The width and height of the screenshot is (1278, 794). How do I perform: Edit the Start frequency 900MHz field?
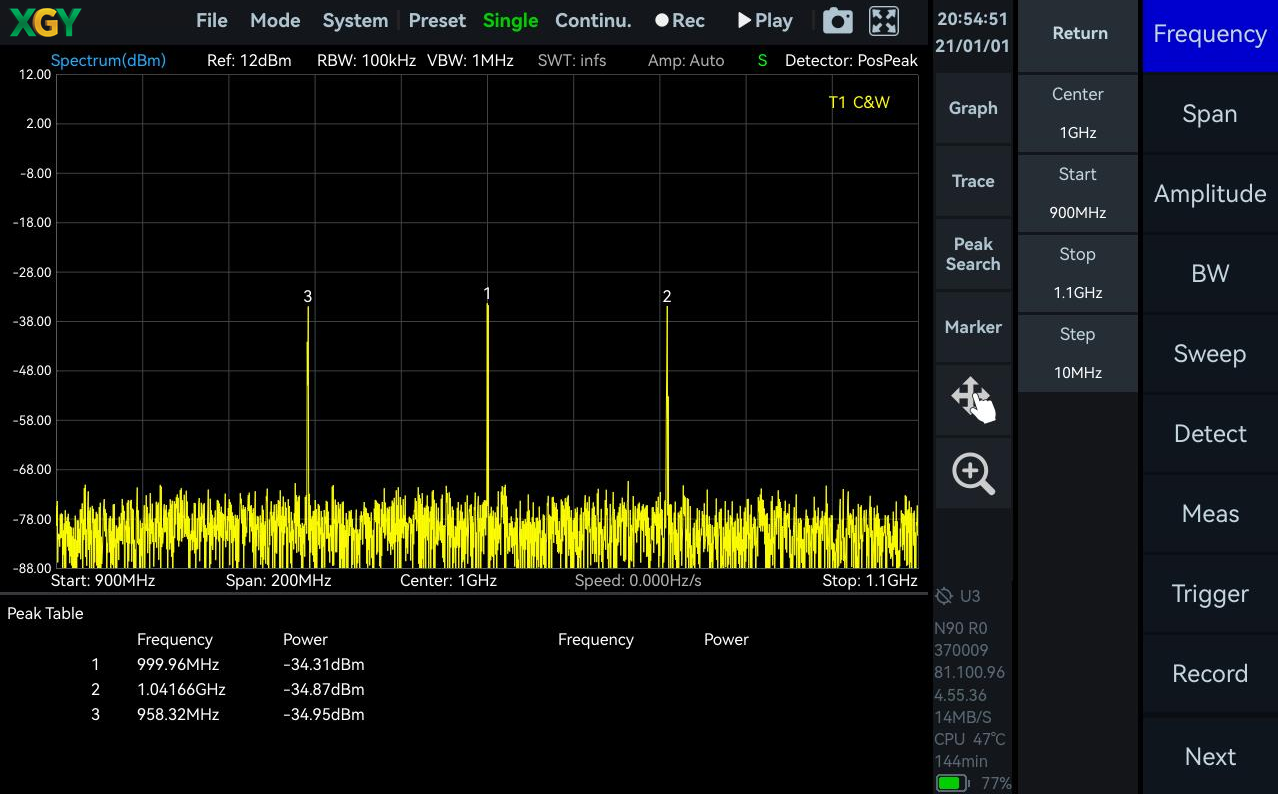tap(1078, 193)
